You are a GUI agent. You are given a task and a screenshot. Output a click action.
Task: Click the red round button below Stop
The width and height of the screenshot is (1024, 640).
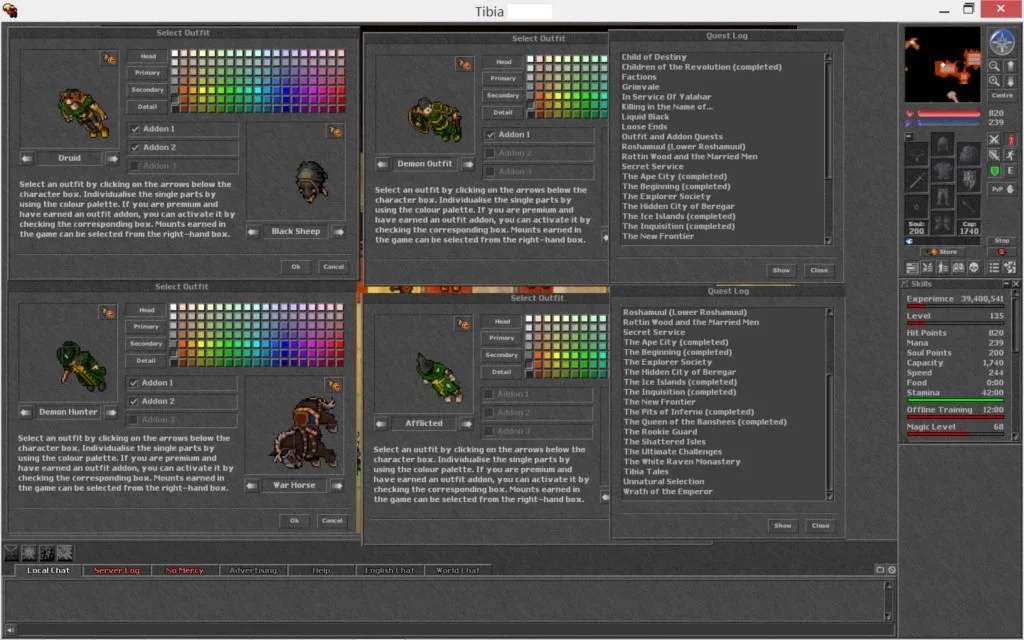tap(1002, 252)
